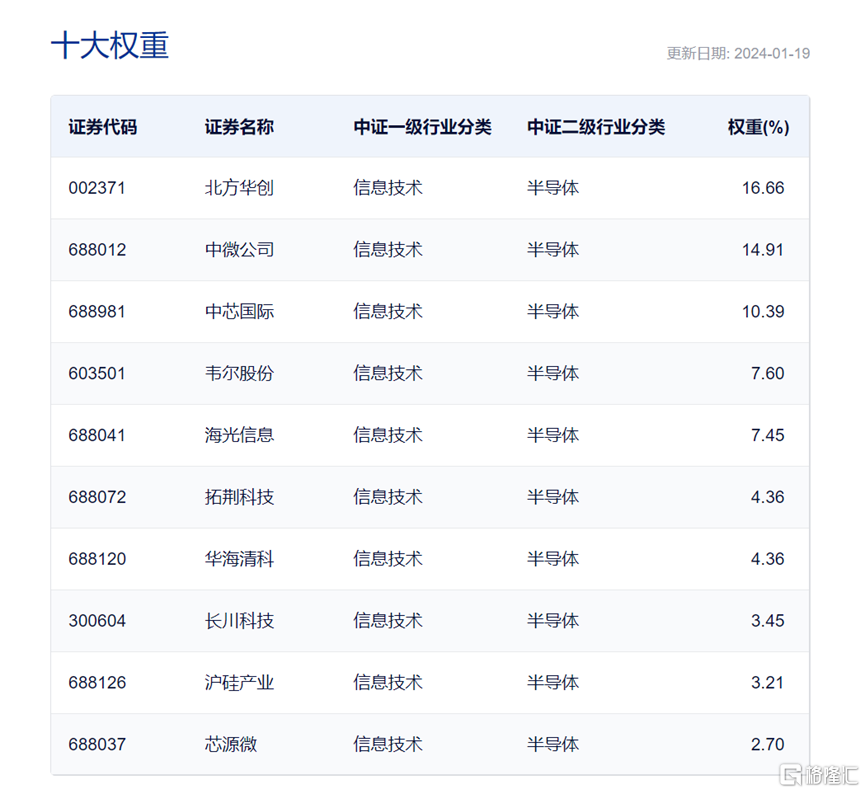Click '信息技术' in the 芯源微 row
The width and height of the screenshot is (865, 794).
tap(388, 744)
